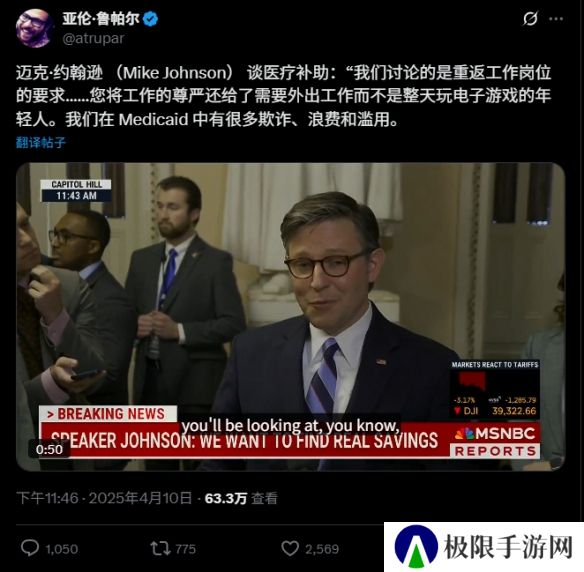The image size is (584, 572).
Task: Click display name 亚伦·鲁帕尔
Action: pyautogui.click(x=101, y=19)
